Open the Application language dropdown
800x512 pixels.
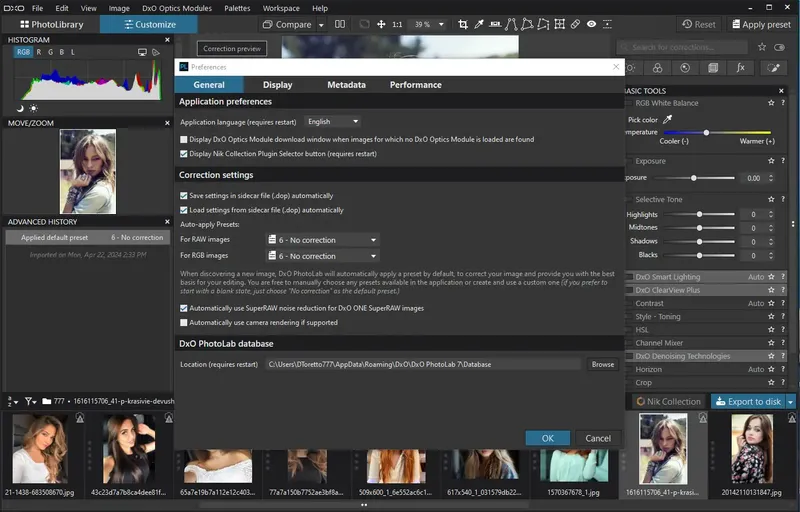tap(333, 121)
